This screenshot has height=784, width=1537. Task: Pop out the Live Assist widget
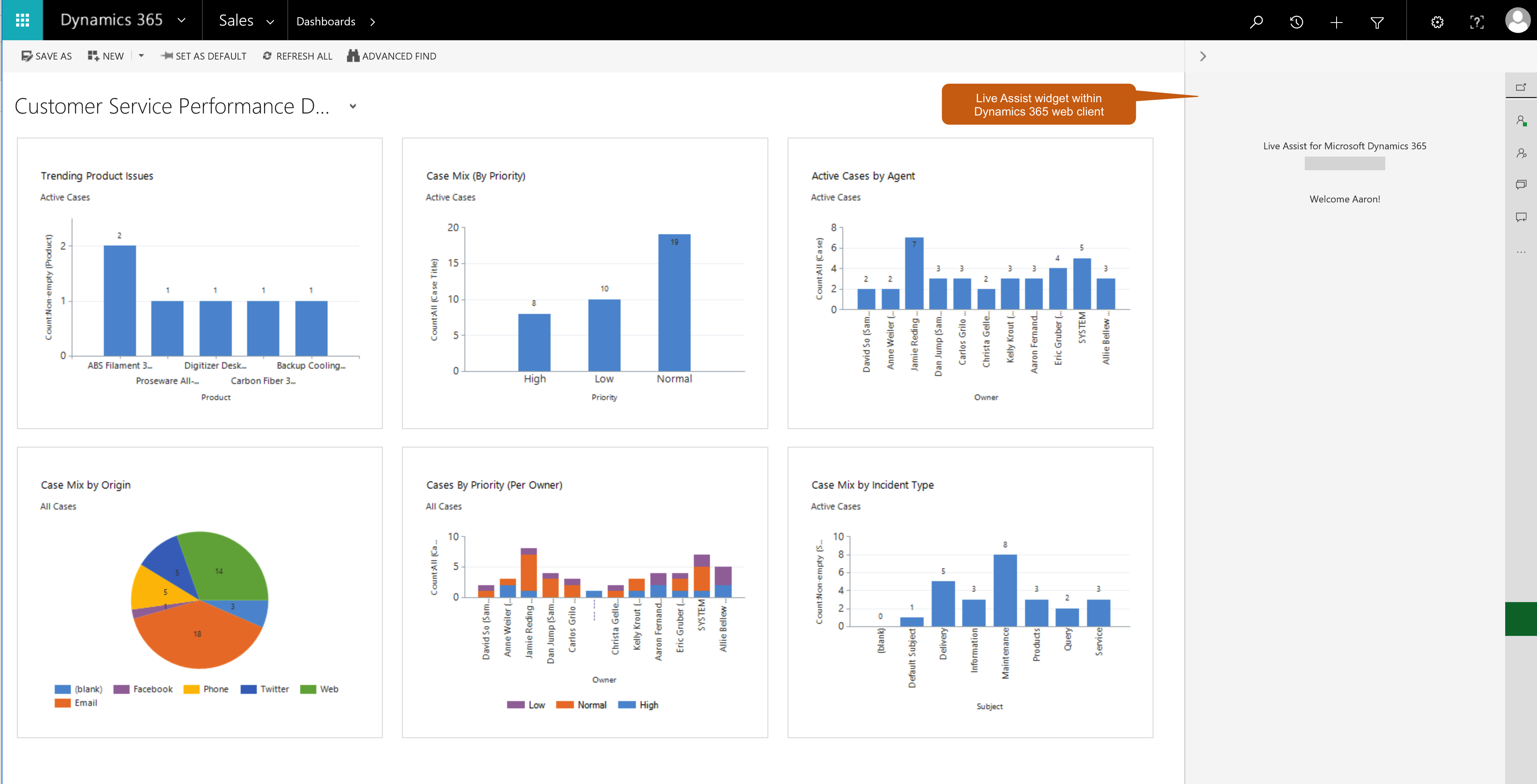point(1521,88)
